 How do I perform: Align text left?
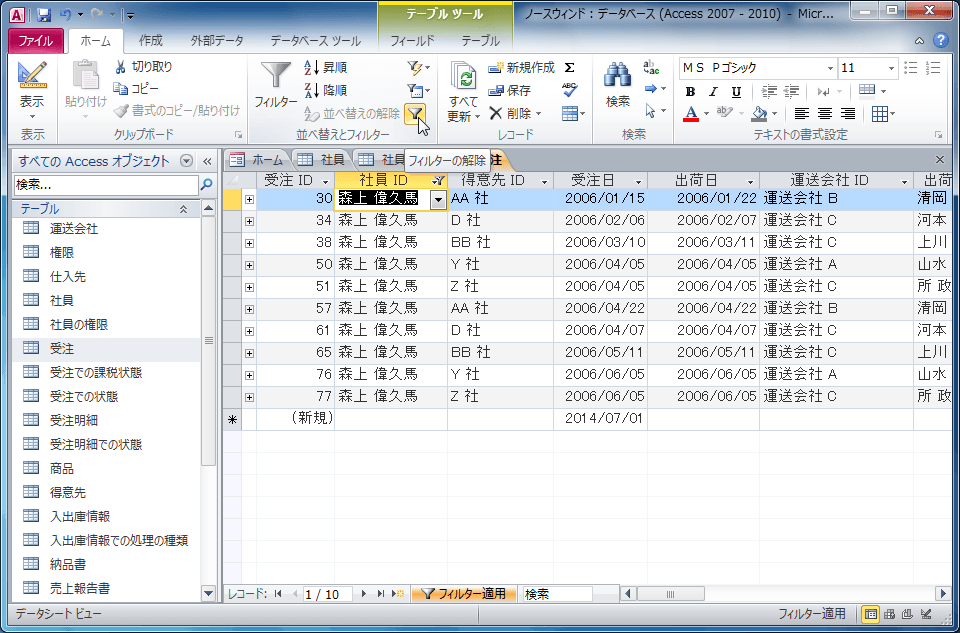(x=801, y=114)
